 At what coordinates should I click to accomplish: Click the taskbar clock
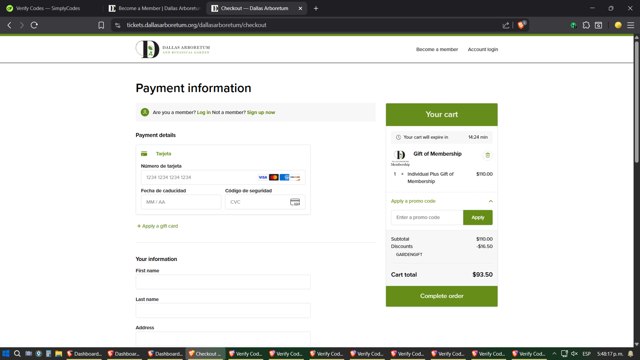[x=610, y=354]
